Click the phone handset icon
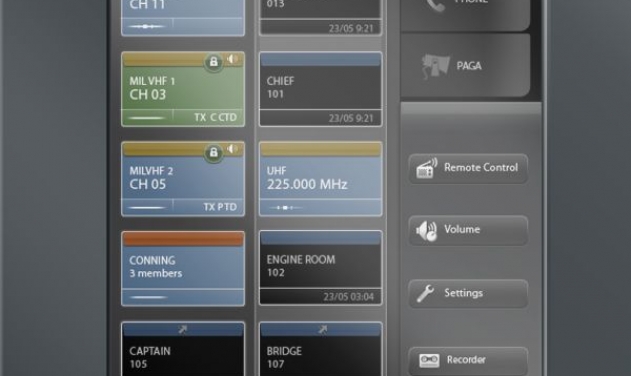Screen dimensions: 631x376 click(x=436, y=5)
